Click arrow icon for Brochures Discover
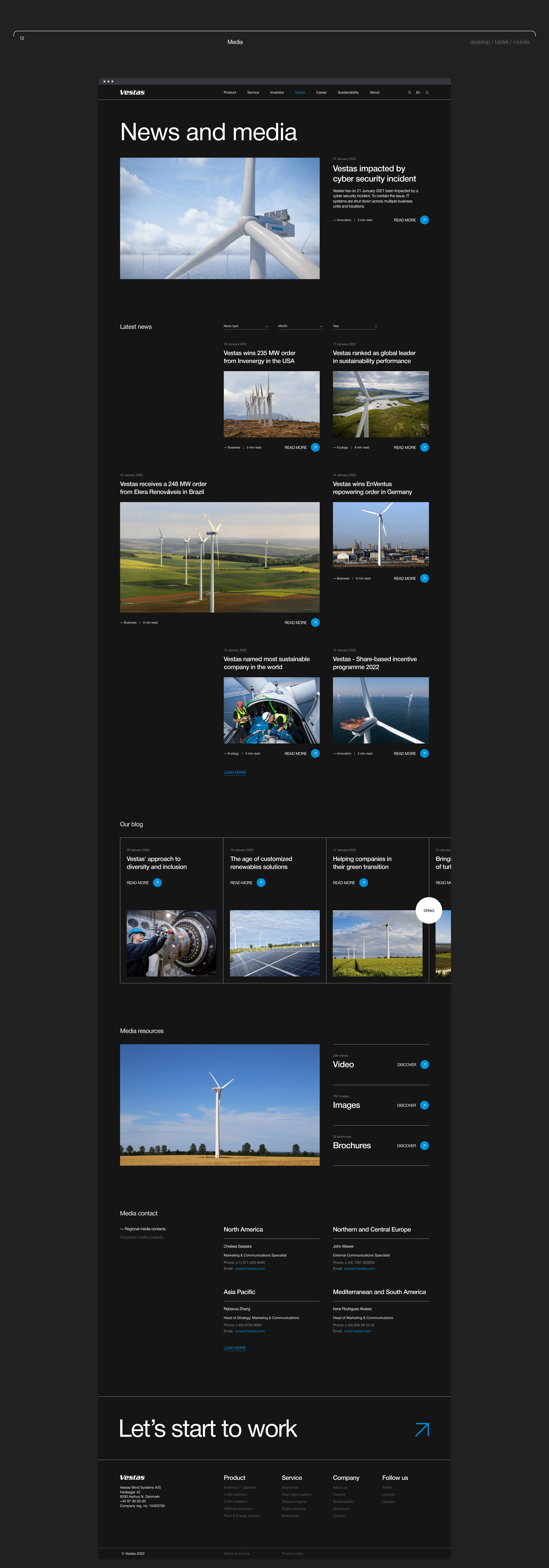The height and width of the screenshot is (1568, 549). click(x=424, y=1145)
